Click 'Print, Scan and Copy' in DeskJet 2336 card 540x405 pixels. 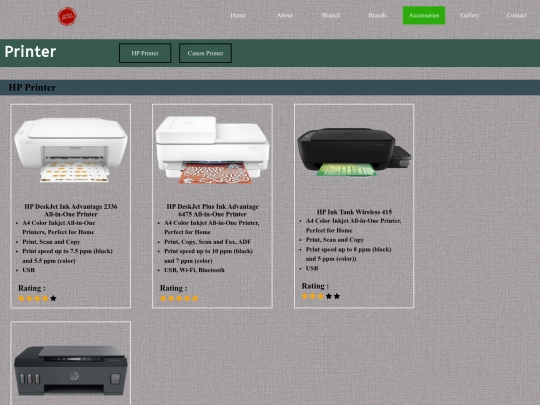pyautogui.click(x=51, y=242)
